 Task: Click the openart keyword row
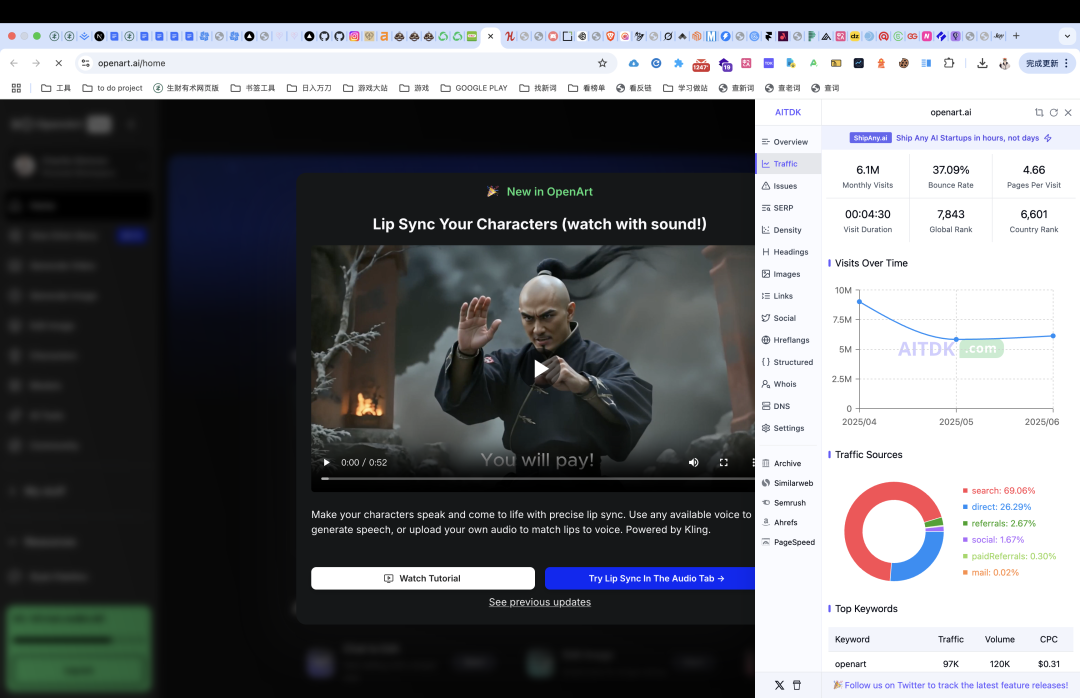coord(951,664)
